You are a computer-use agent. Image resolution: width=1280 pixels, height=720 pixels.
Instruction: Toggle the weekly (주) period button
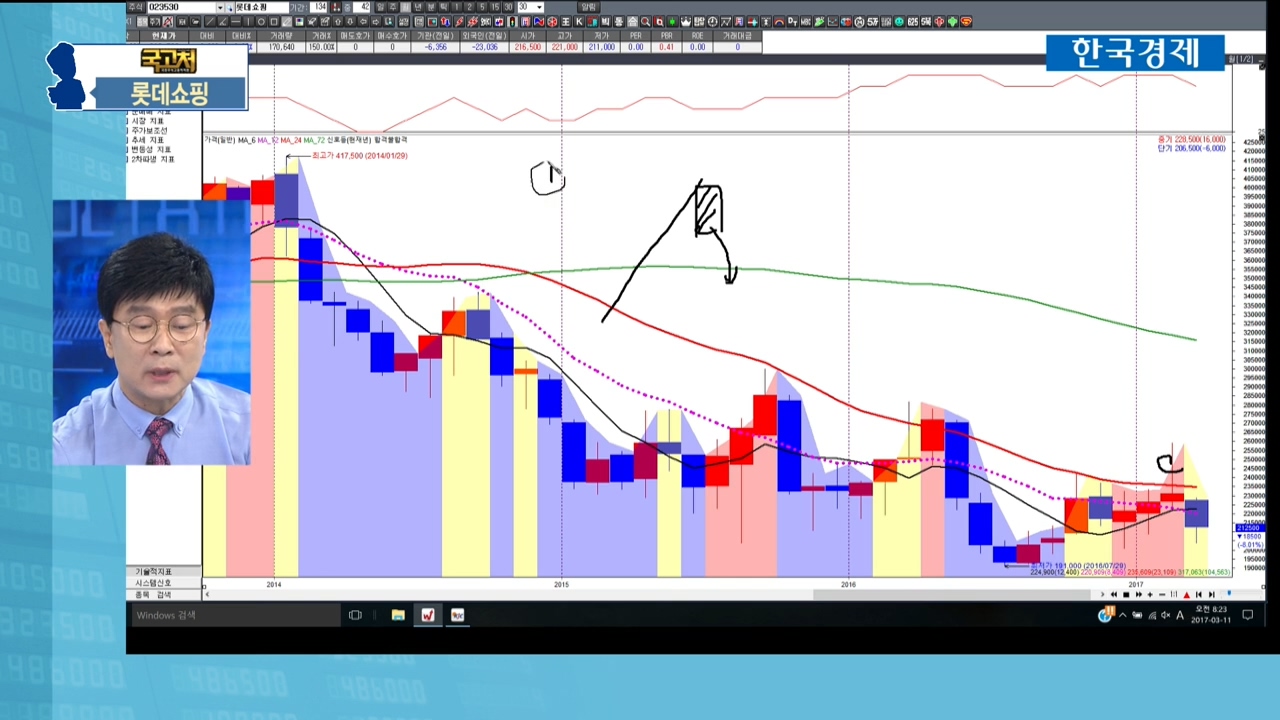click(392, 7)
